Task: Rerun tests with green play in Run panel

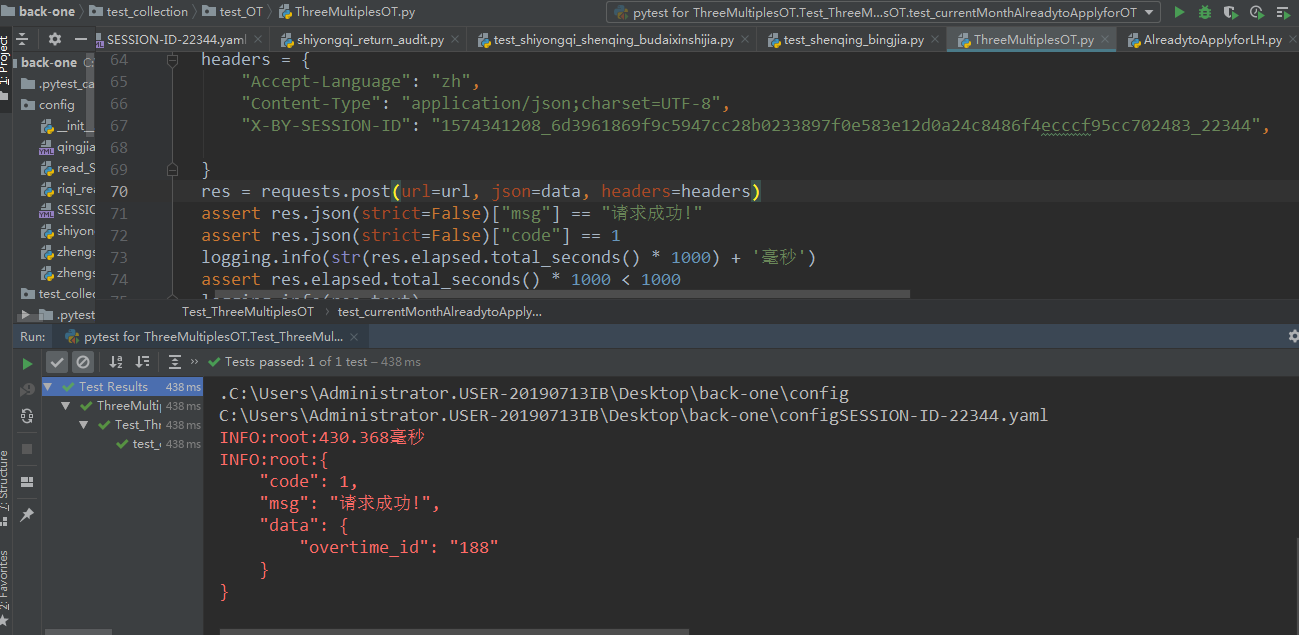Action: [x=27, y=362]
